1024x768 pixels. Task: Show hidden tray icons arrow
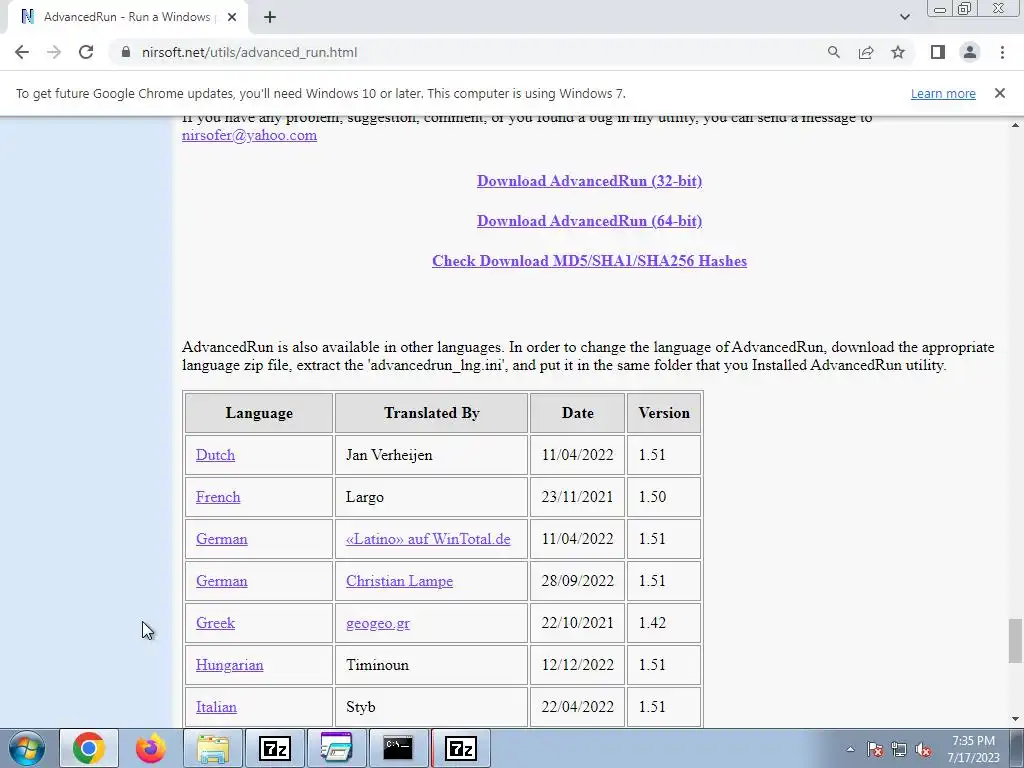coord(850,749)
